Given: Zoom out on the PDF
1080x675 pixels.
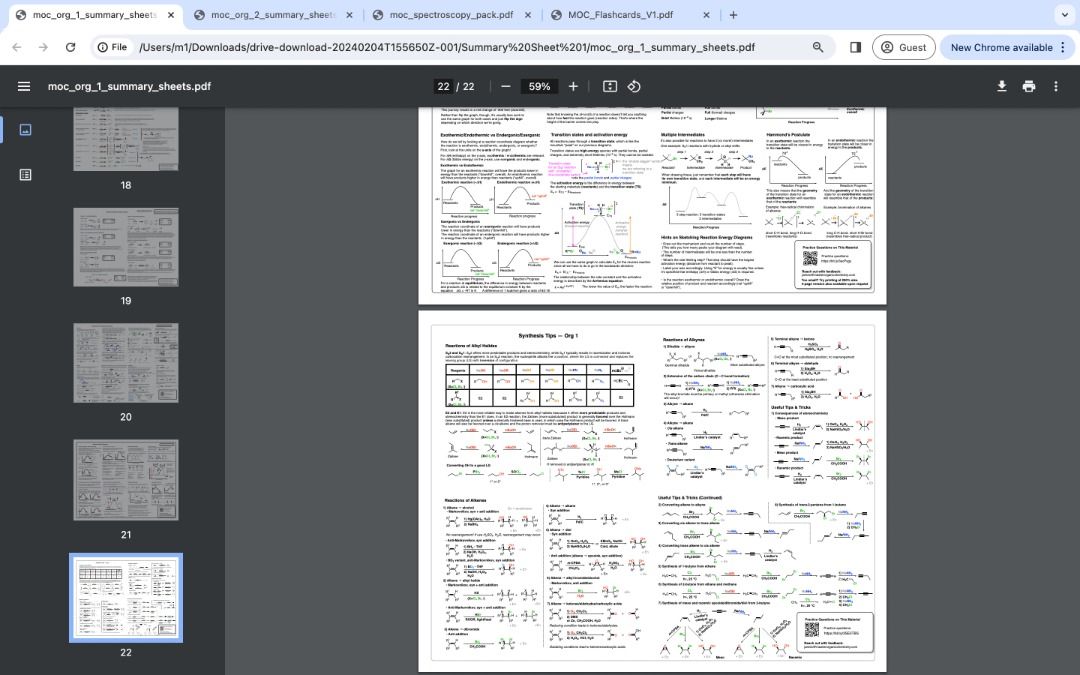Looking at the screenshot, I should (506, 86).
